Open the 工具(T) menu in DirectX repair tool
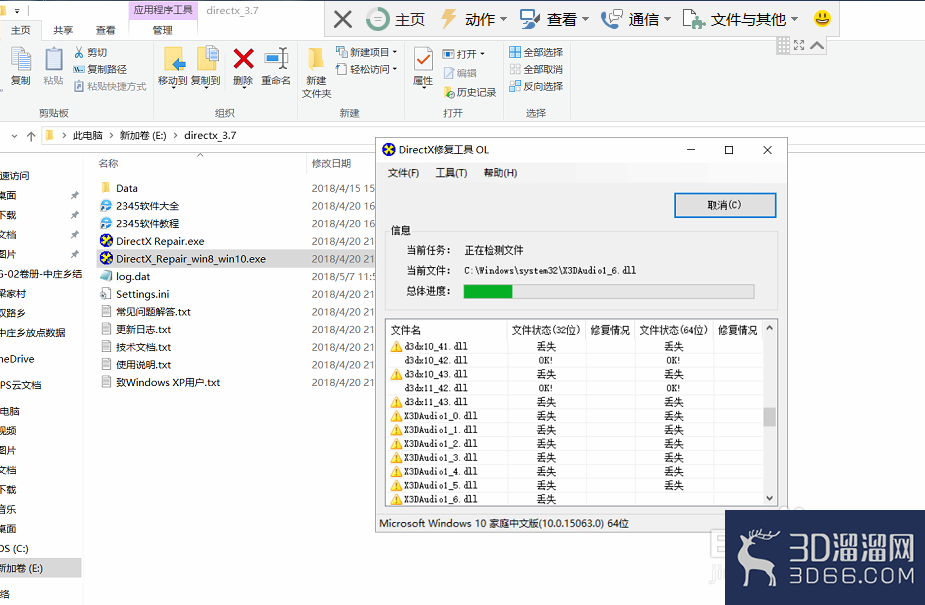 coord(450,172)
